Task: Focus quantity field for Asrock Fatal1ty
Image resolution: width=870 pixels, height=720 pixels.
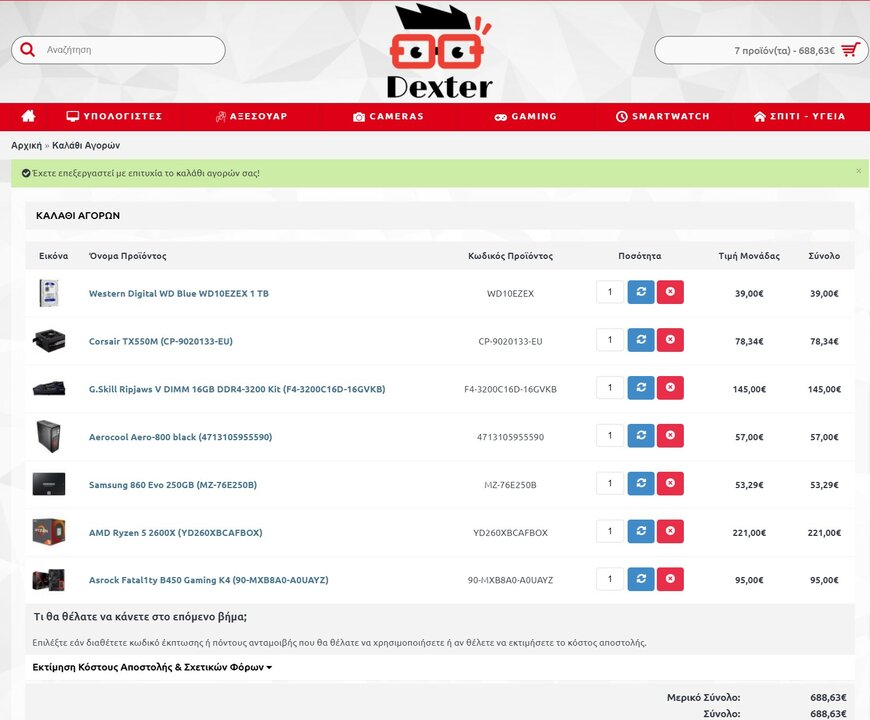Action: pyautogui.click(x=610, y=579)
